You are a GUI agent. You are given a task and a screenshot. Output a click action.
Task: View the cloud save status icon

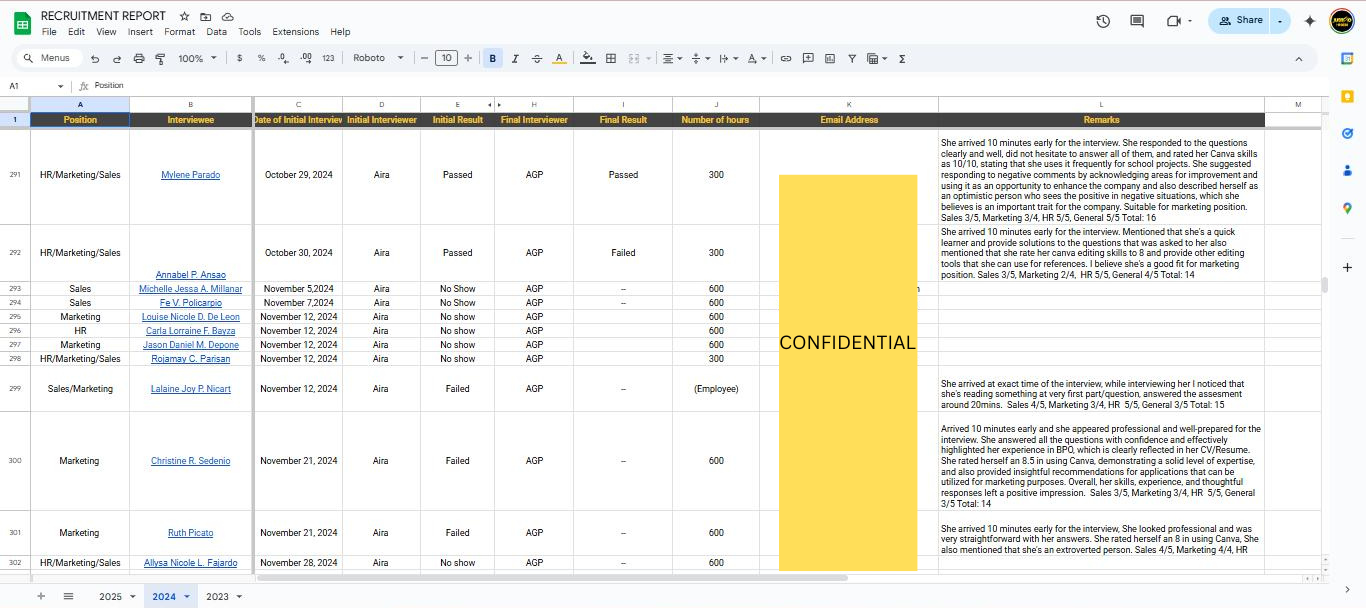[228, 17]
